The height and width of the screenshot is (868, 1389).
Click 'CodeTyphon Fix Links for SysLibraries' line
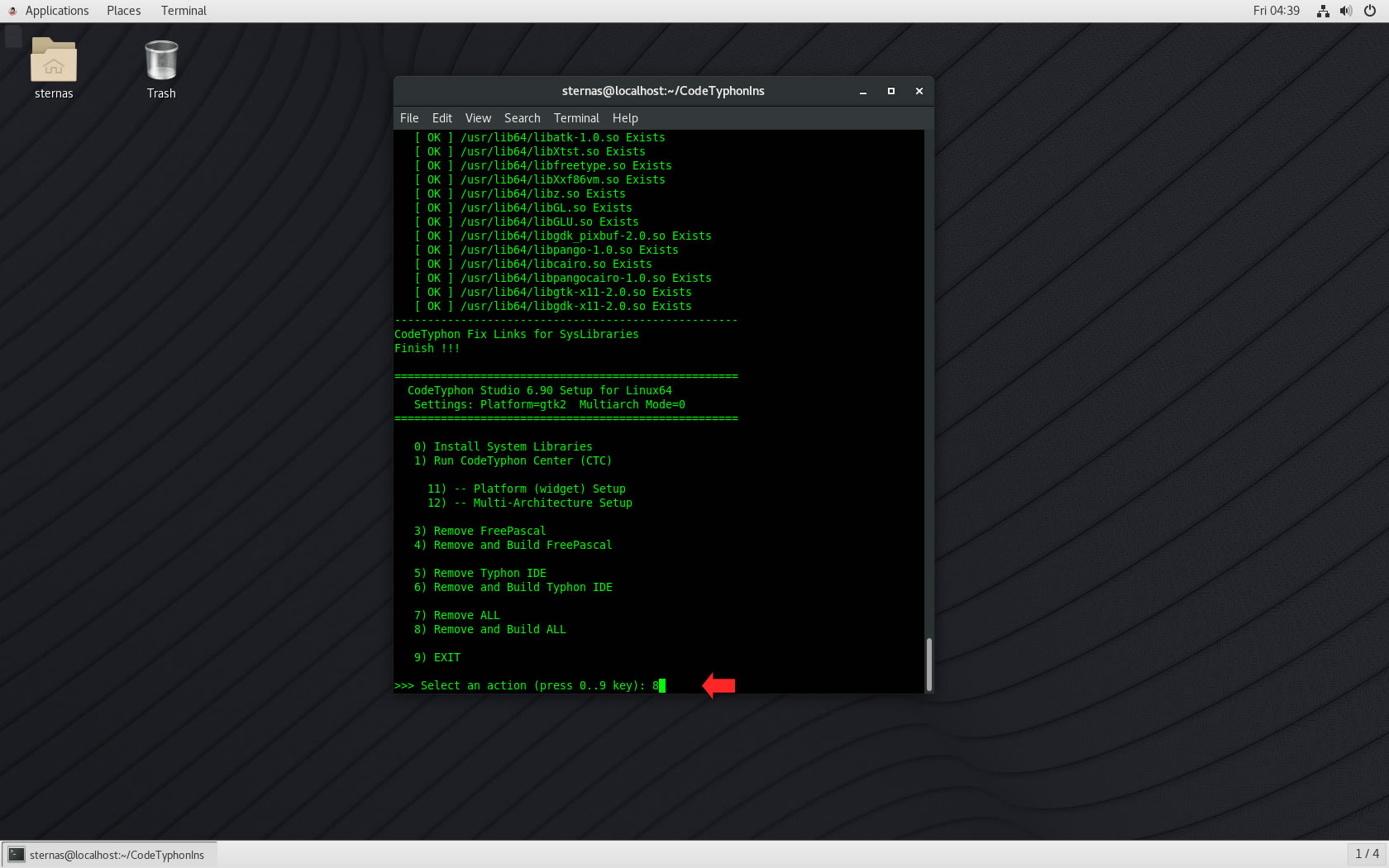point(517,334)
